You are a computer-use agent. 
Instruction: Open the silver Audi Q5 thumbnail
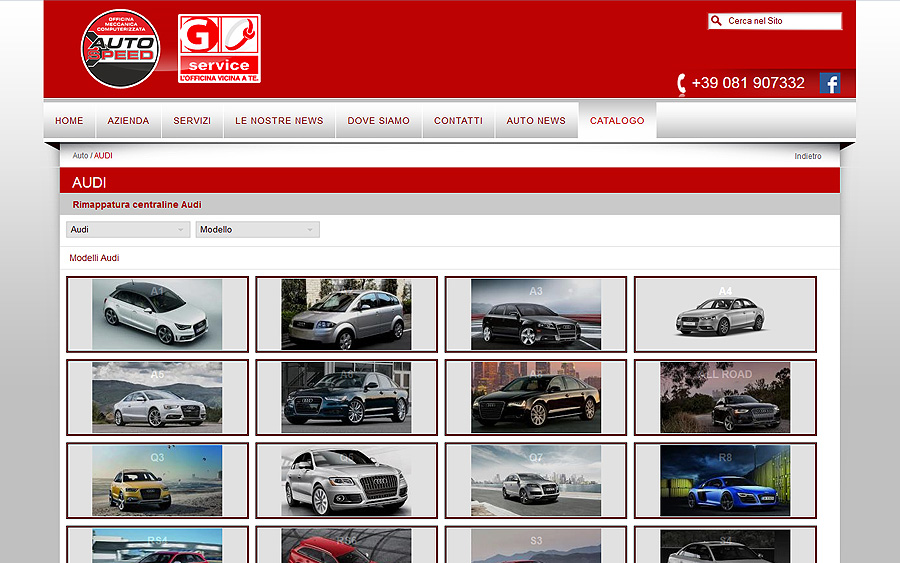(347, 481)
